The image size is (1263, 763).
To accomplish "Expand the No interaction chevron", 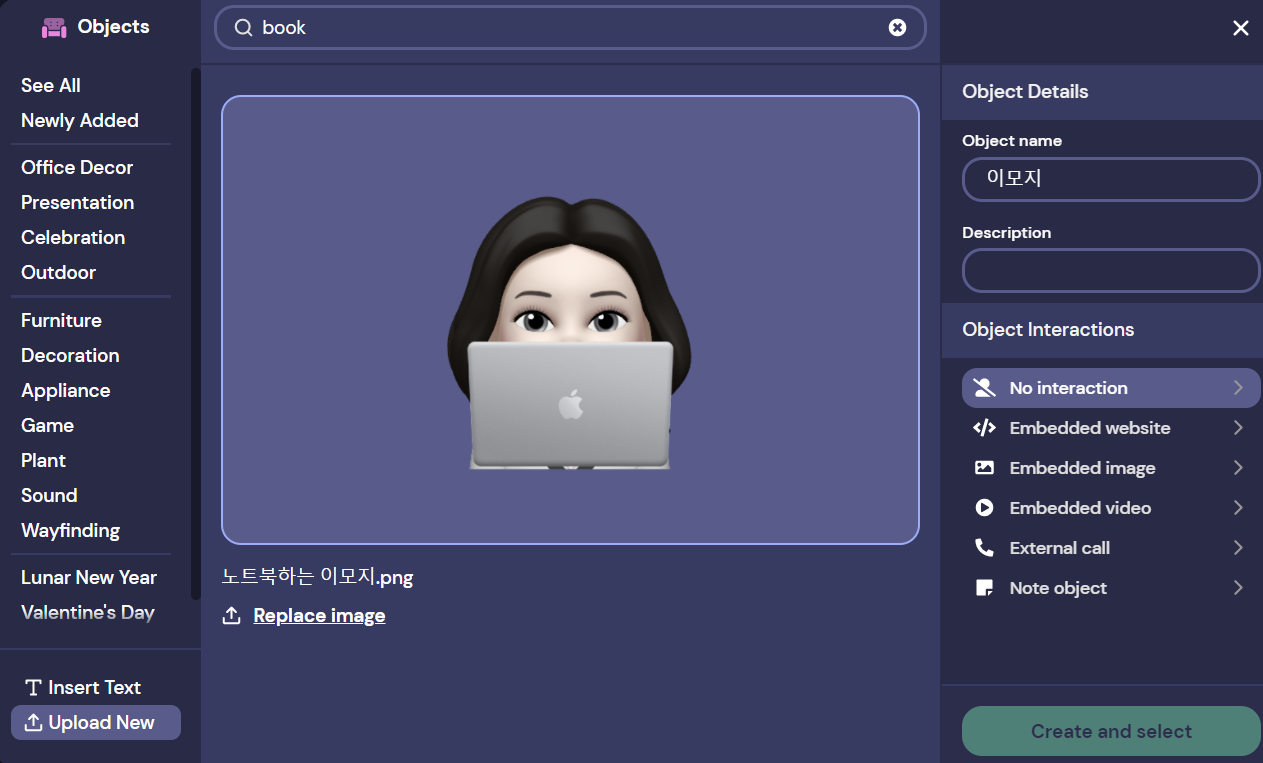I will [1238, 388].
